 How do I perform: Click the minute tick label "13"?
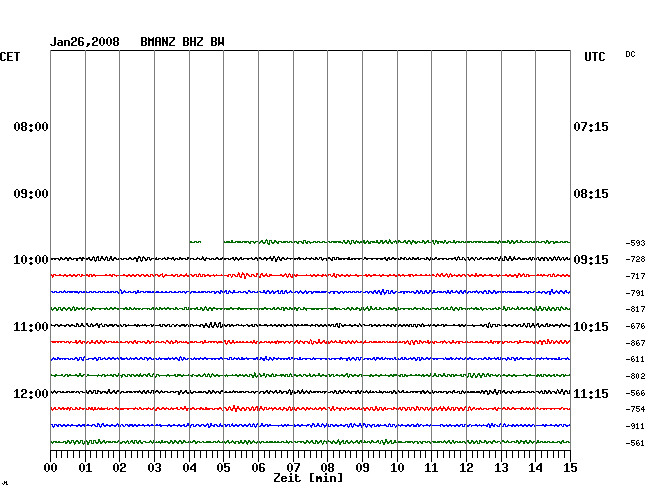click(x=501, y=468)
